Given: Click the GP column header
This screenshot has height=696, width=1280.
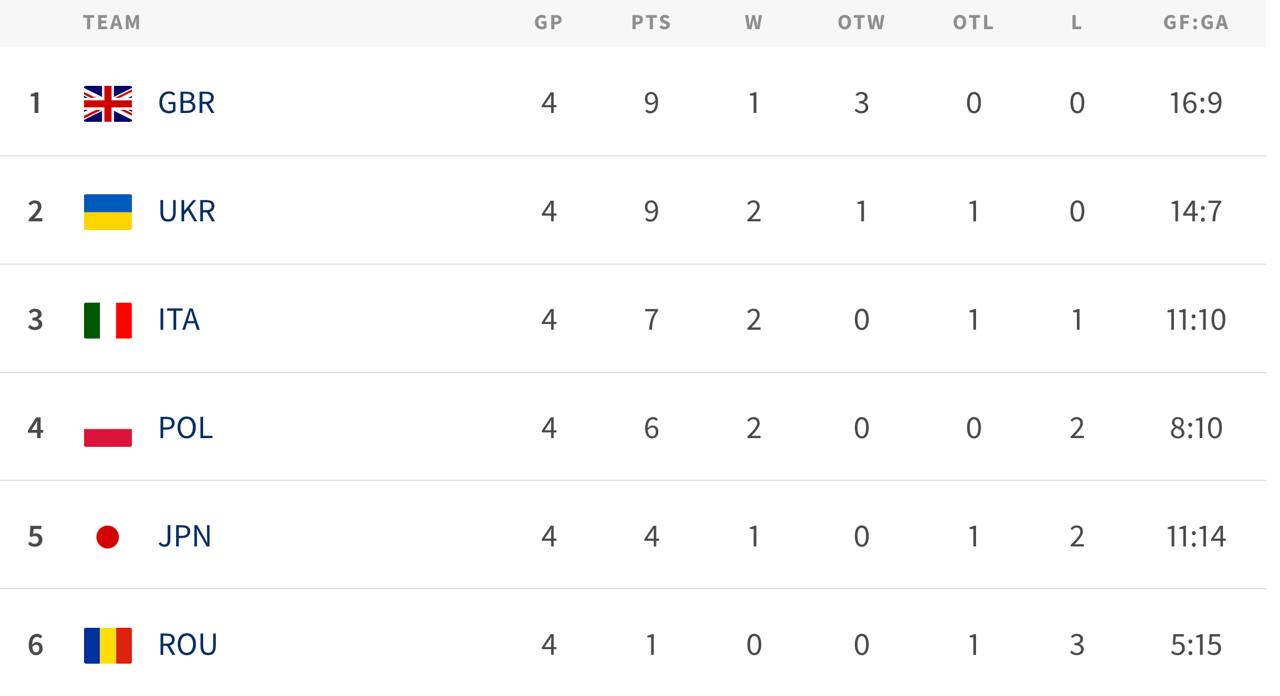Looking at the screenshot, I should [x=548, y=22].
